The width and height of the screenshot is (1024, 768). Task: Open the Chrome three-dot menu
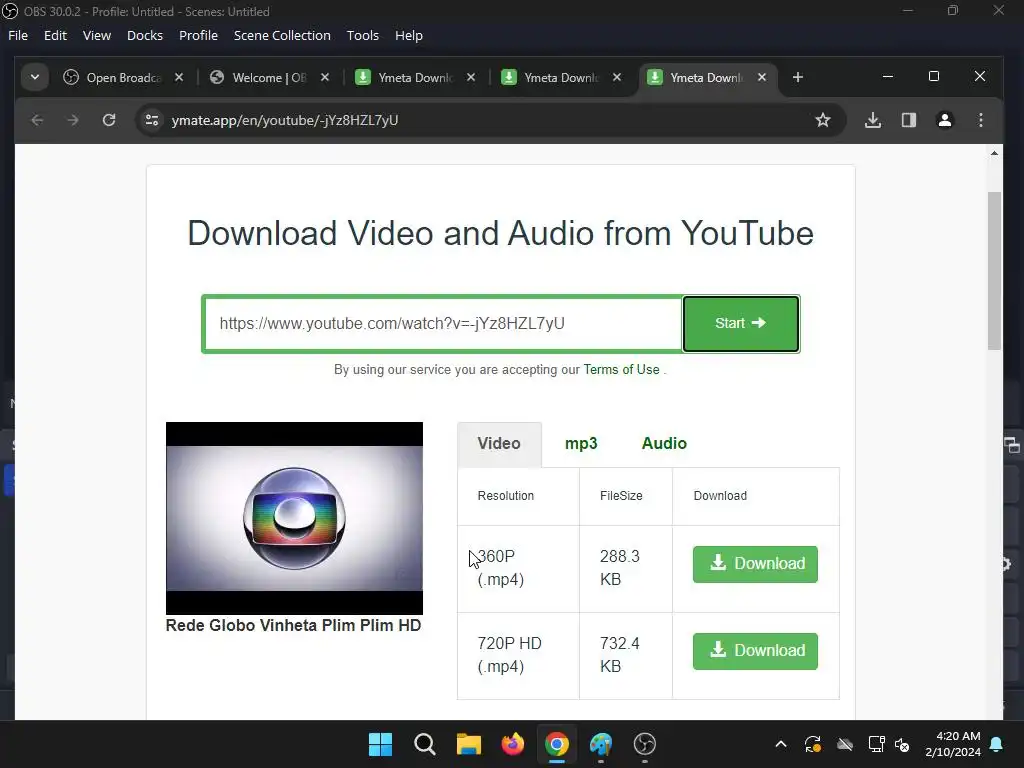[x=980, y=120]
